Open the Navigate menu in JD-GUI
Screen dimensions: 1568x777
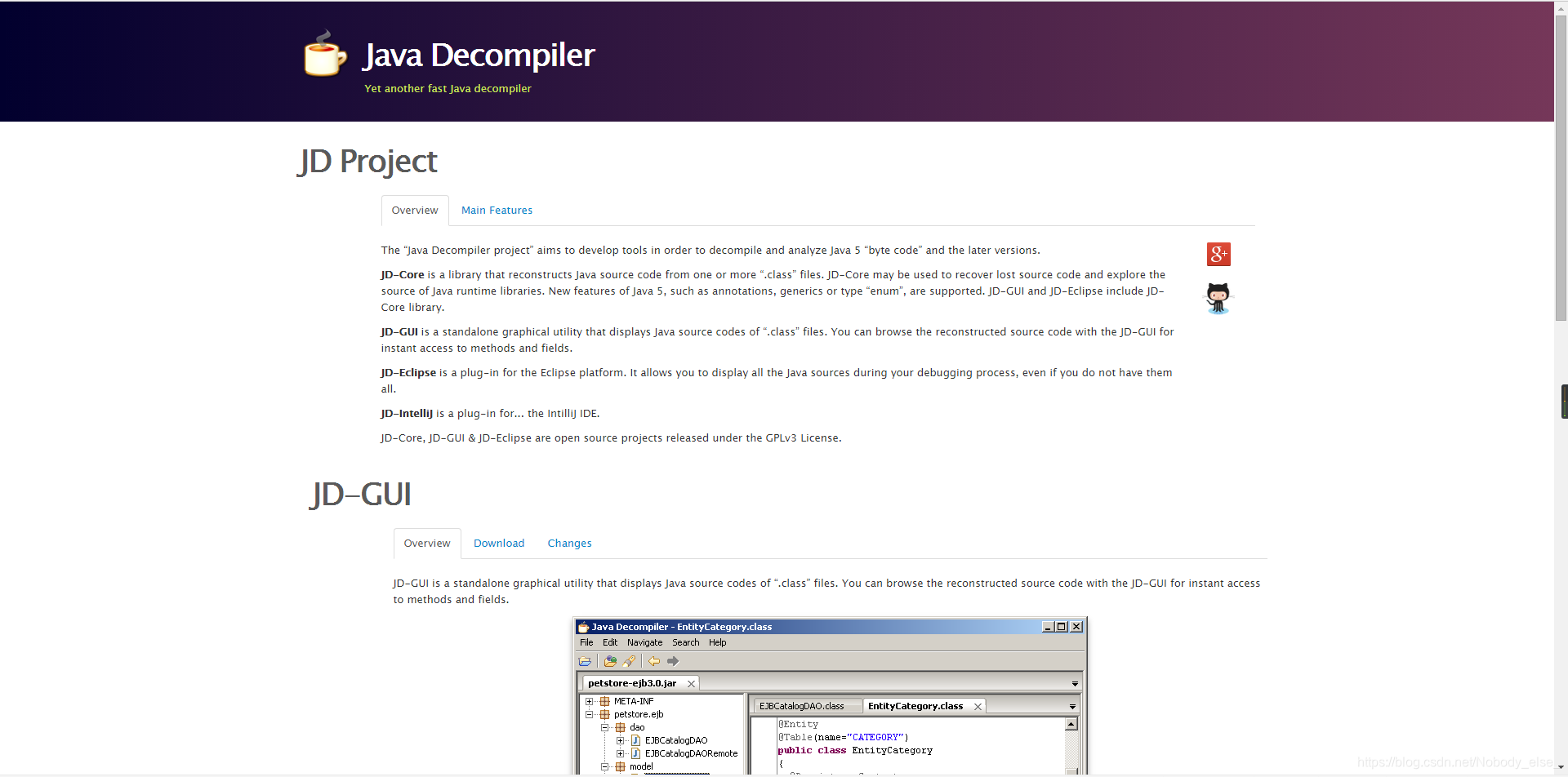[644, 642]
